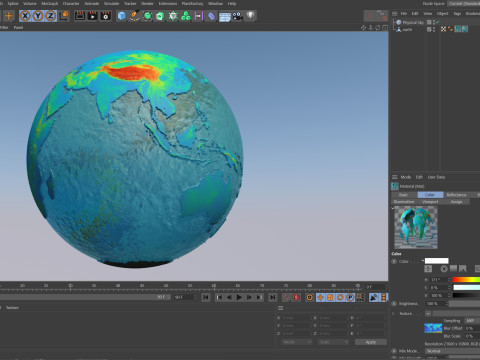
Task: Toggle the Y axis lock
Action: tap(38, 16)
